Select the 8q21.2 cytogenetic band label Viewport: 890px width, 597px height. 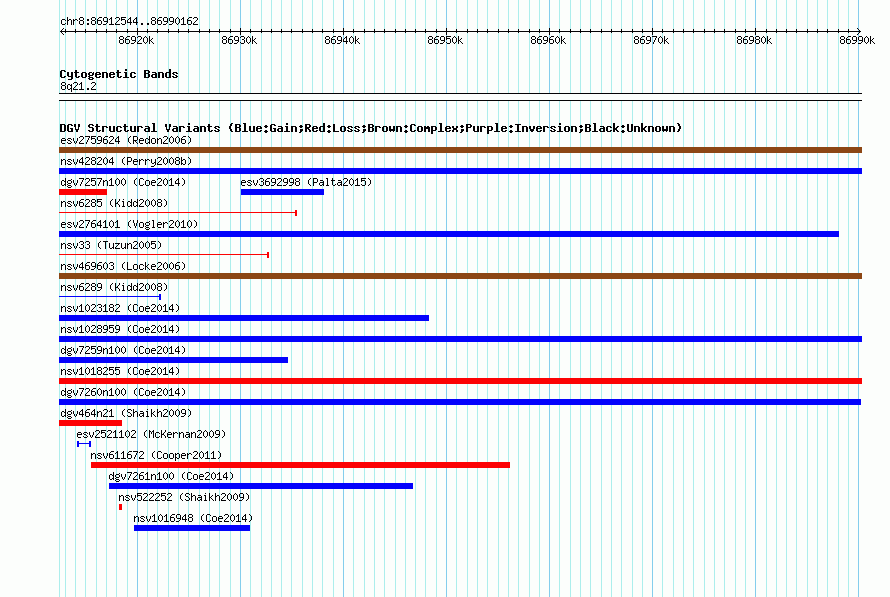[x=78, y=86]
